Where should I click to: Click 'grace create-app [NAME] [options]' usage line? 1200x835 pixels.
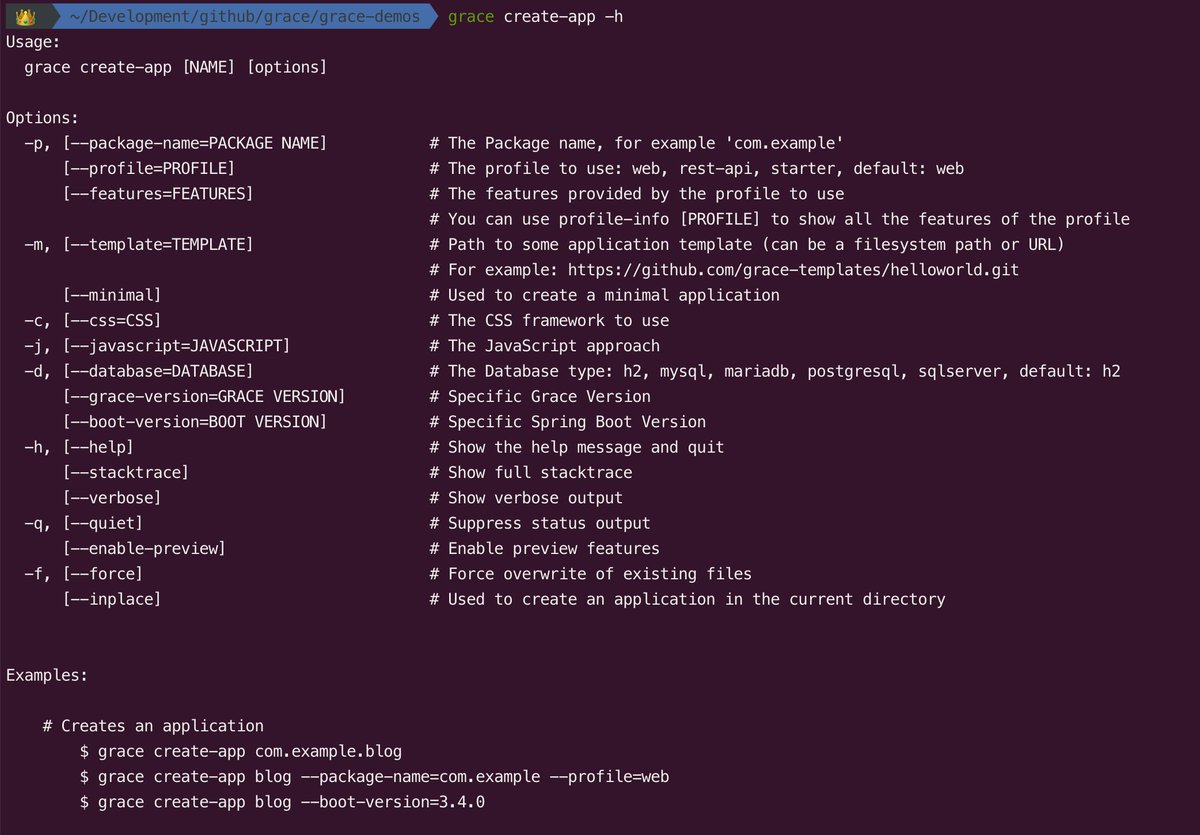tap(175, 68)
